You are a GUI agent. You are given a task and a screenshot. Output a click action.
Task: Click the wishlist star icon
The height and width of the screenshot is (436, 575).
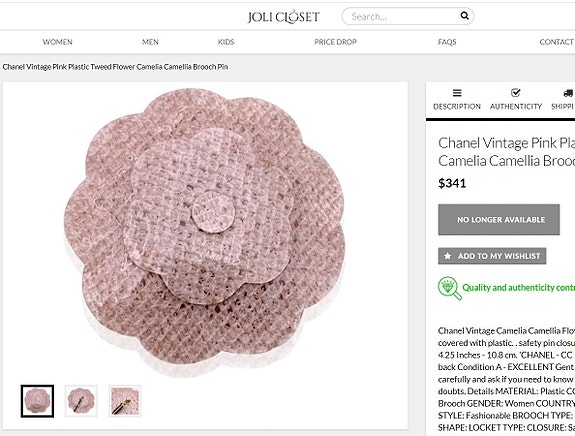click(447, 256)
